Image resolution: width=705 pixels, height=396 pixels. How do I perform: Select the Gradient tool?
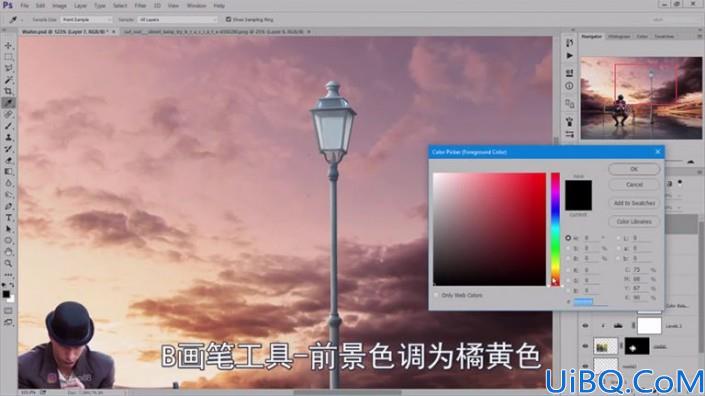coord(9,172)
